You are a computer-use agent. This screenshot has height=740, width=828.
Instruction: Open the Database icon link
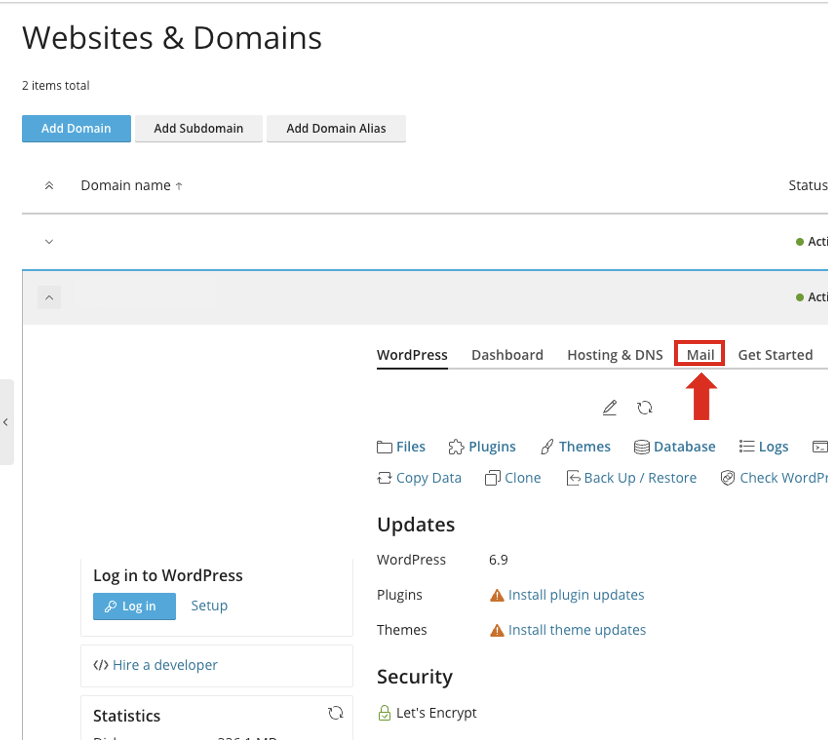[675, 447]
